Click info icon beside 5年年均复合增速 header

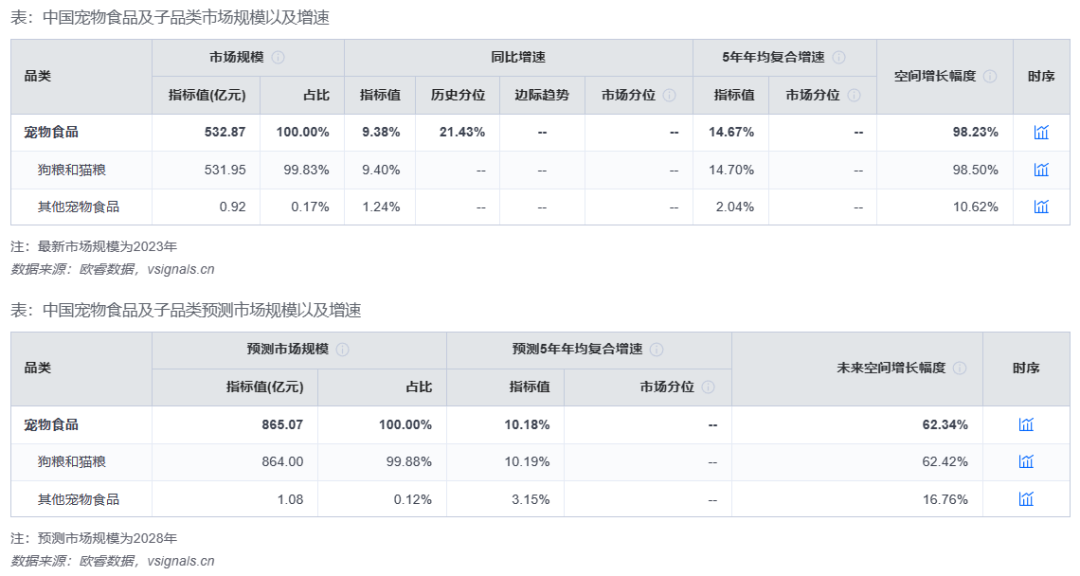pos(839,58)
